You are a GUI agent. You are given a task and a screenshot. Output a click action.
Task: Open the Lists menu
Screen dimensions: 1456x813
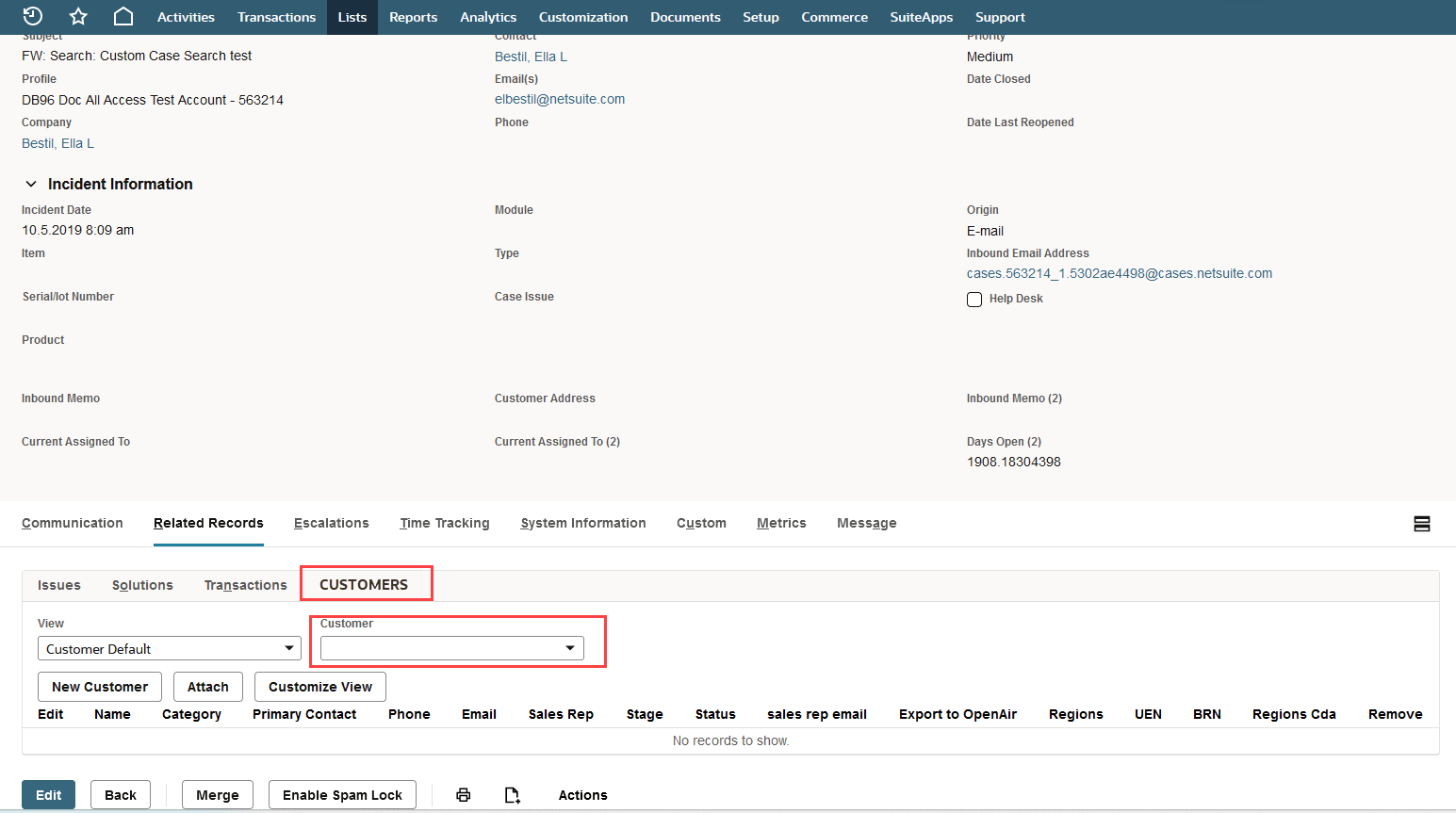pyautogui.click(x=352, y=17)
